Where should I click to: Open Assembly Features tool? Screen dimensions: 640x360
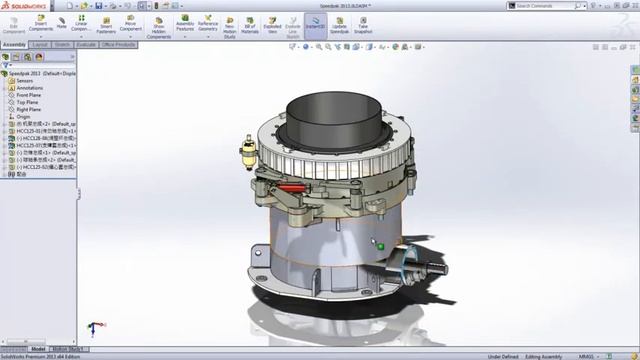click(185, 23)
